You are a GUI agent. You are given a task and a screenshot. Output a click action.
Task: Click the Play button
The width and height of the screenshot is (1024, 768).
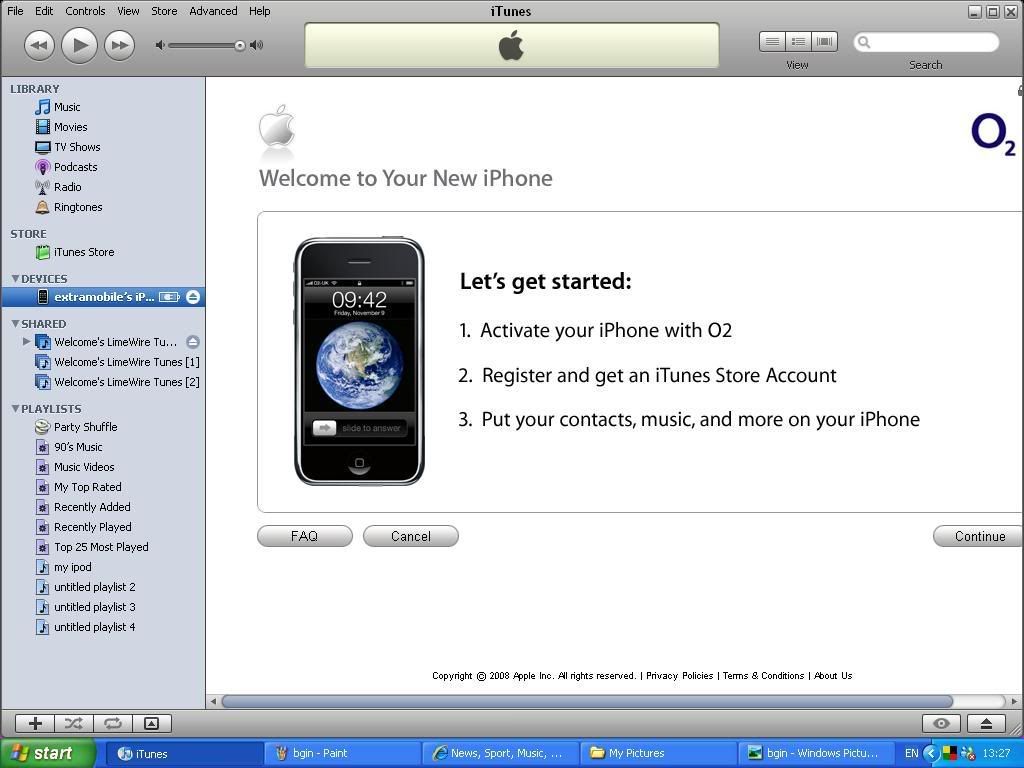pos(79,45)
